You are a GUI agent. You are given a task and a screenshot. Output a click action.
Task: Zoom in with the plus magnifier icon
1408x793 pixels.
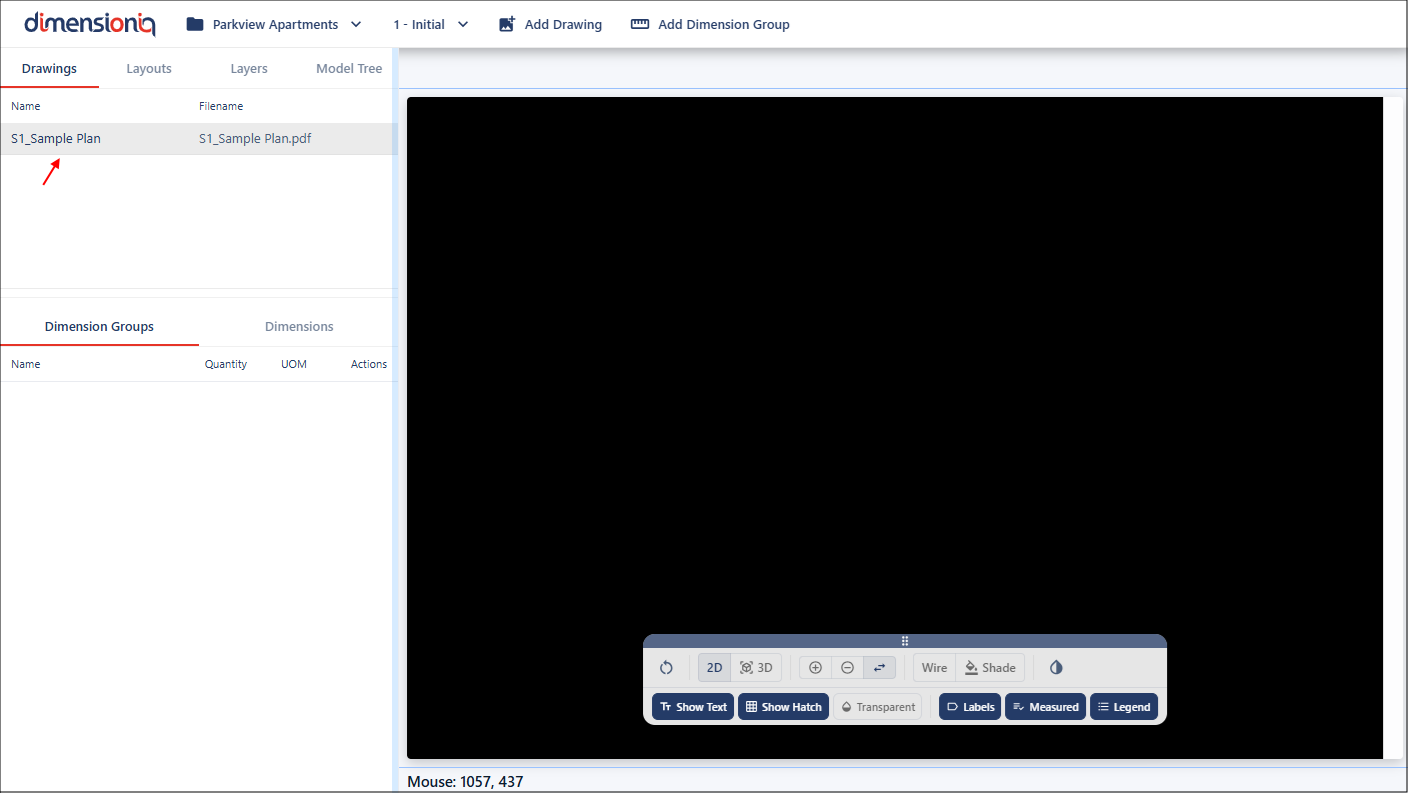(x=815, y=668)
